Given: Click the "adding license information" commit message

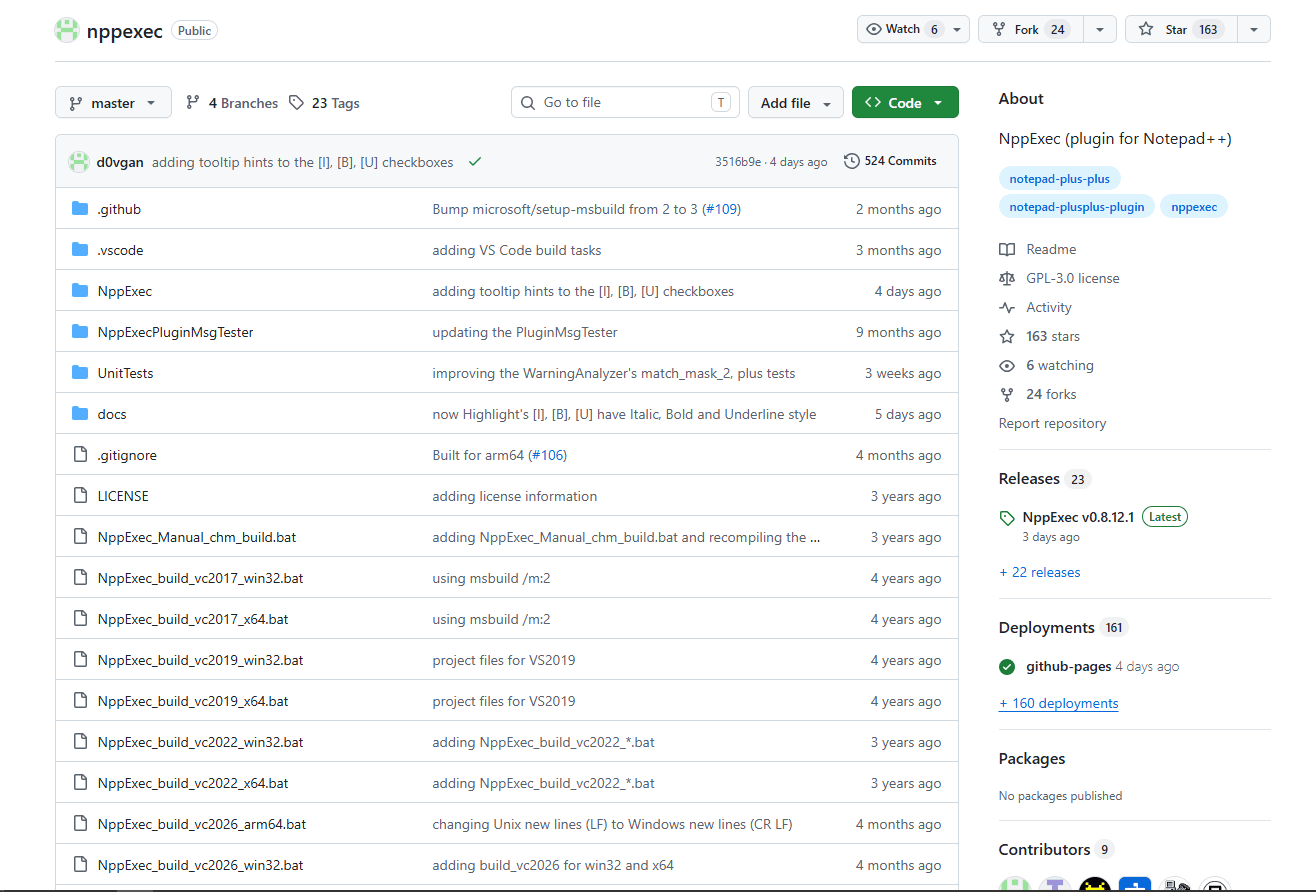Looking at the screenshot, I should 515,496.
